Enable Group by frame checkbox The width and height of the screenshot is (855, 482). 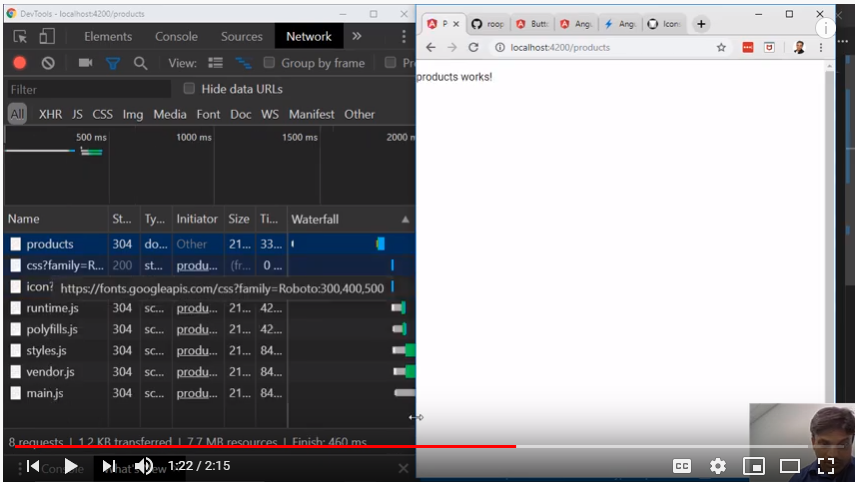pyautogui.click(x=270, y=63)
